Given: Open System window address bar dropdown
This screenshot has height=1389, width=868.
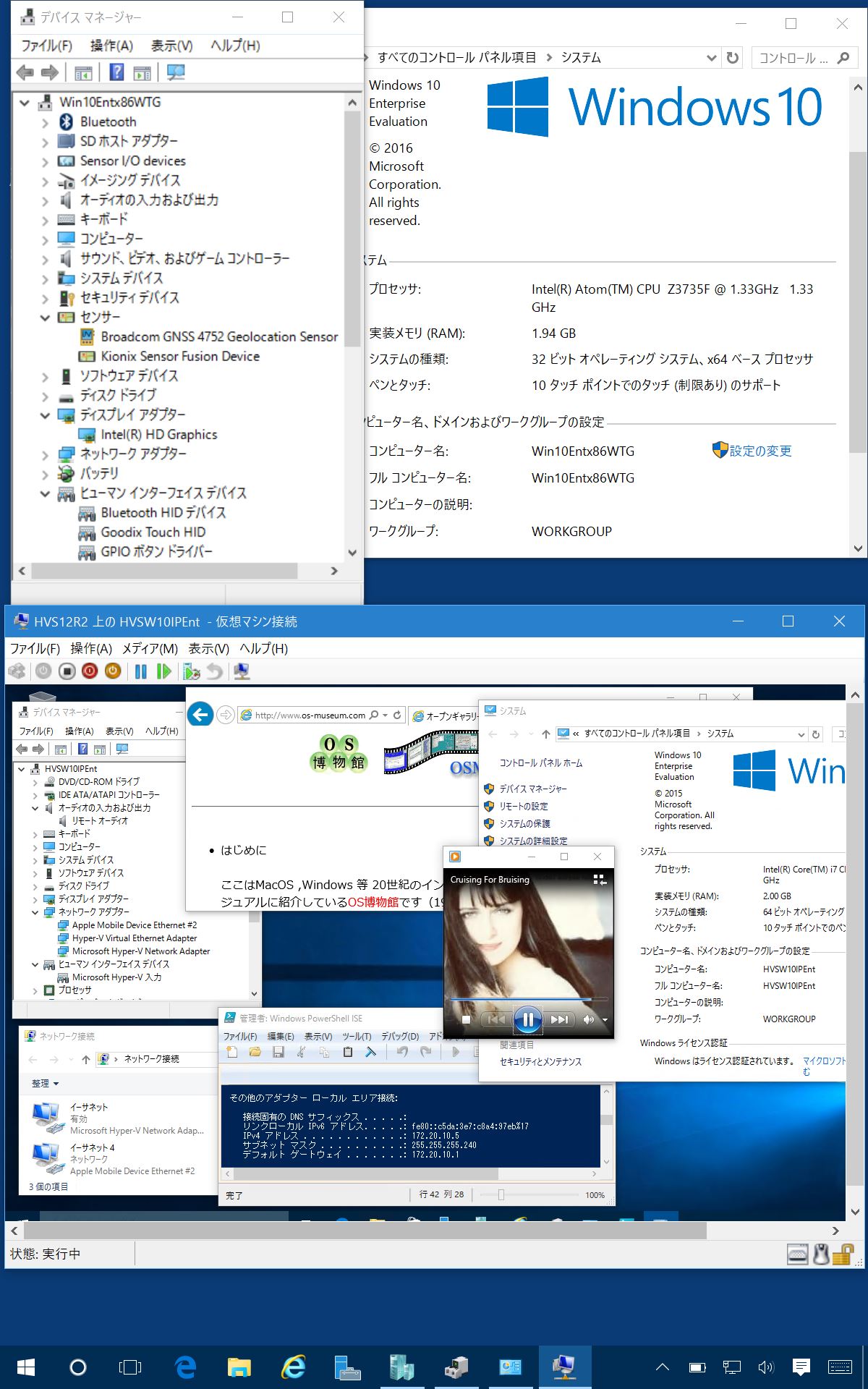Looking at the screenshot, I should point(712,57).
